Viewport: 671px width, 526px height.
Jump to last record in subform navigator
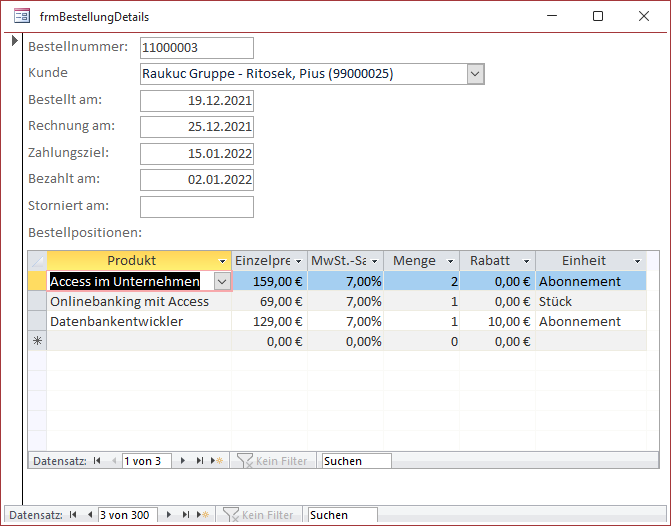200,461
